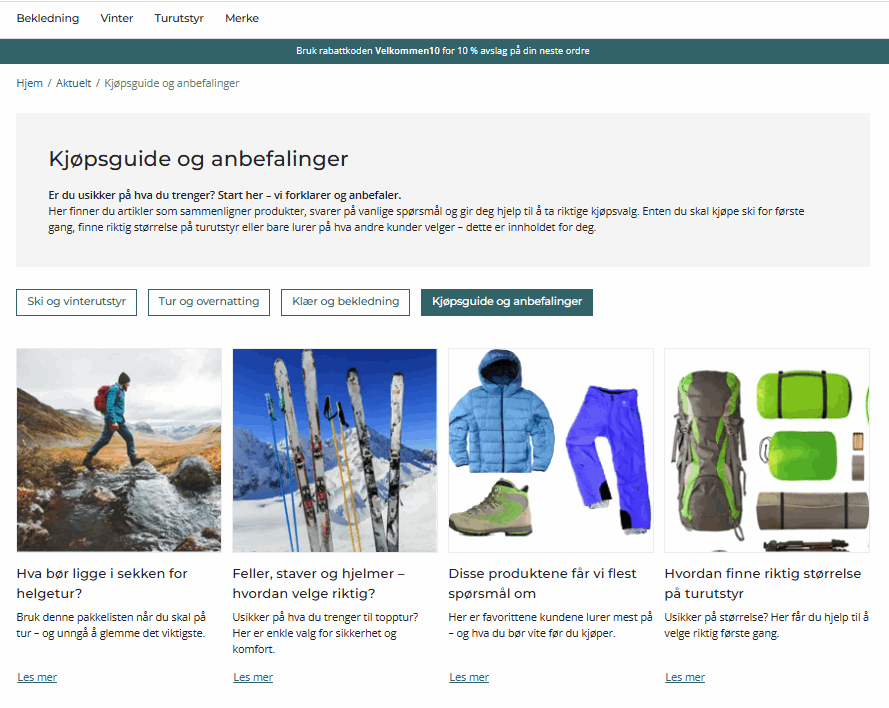Open the Merke menu
This screenshot has width=889, height=708.
[242, 18]
